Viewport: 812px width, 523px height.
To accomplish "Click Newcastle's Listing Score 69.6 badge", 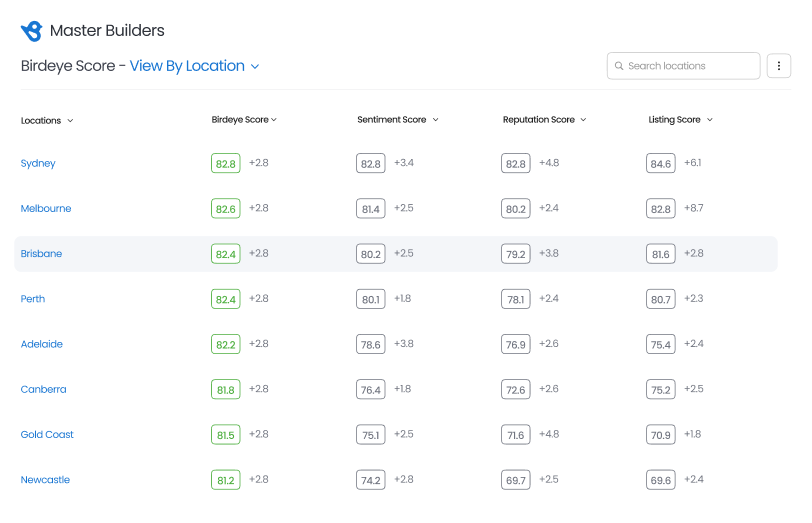I will coord(661,480).
